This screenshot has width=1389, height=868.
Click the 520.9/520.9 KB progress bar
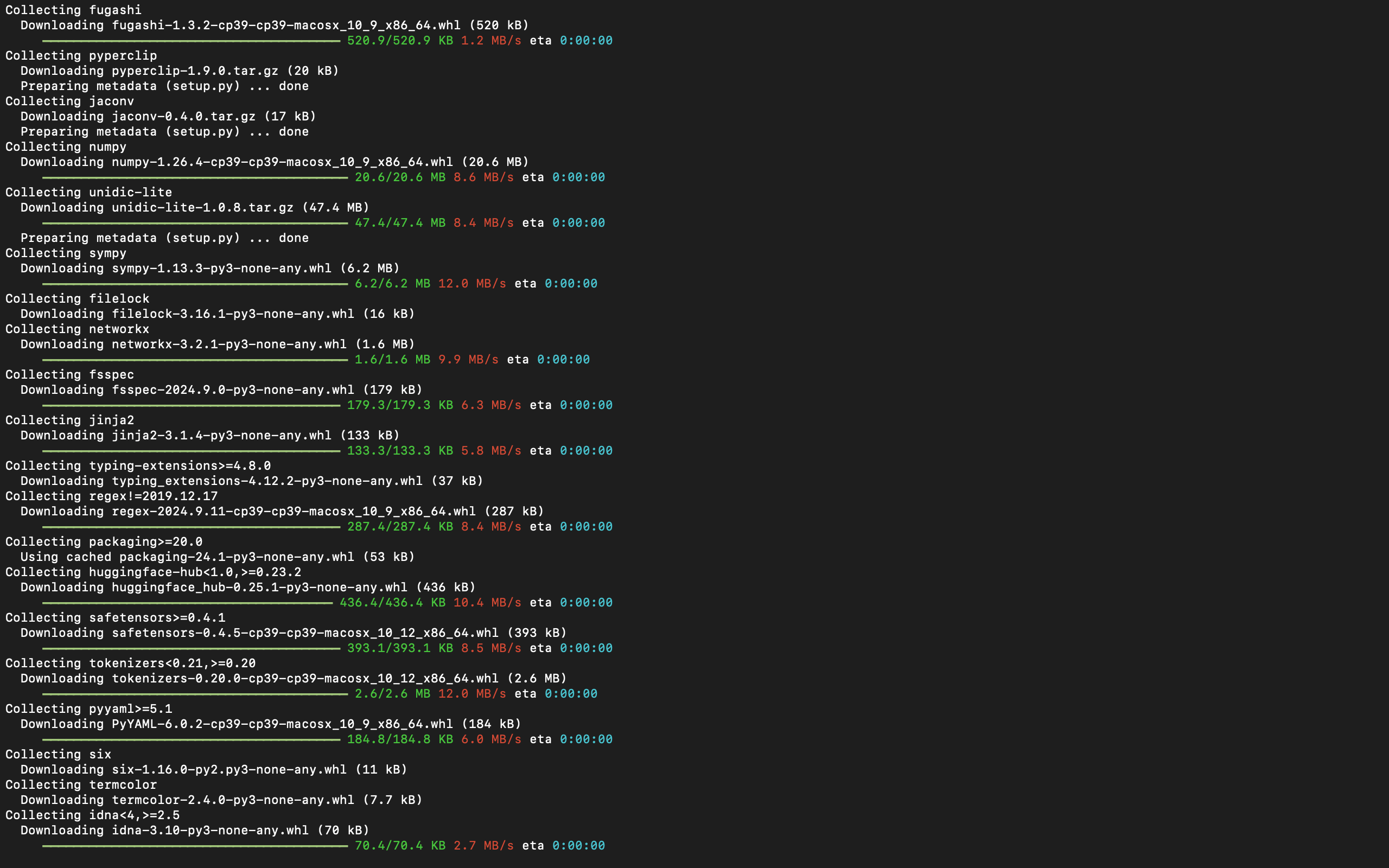(x=191, y=41)
